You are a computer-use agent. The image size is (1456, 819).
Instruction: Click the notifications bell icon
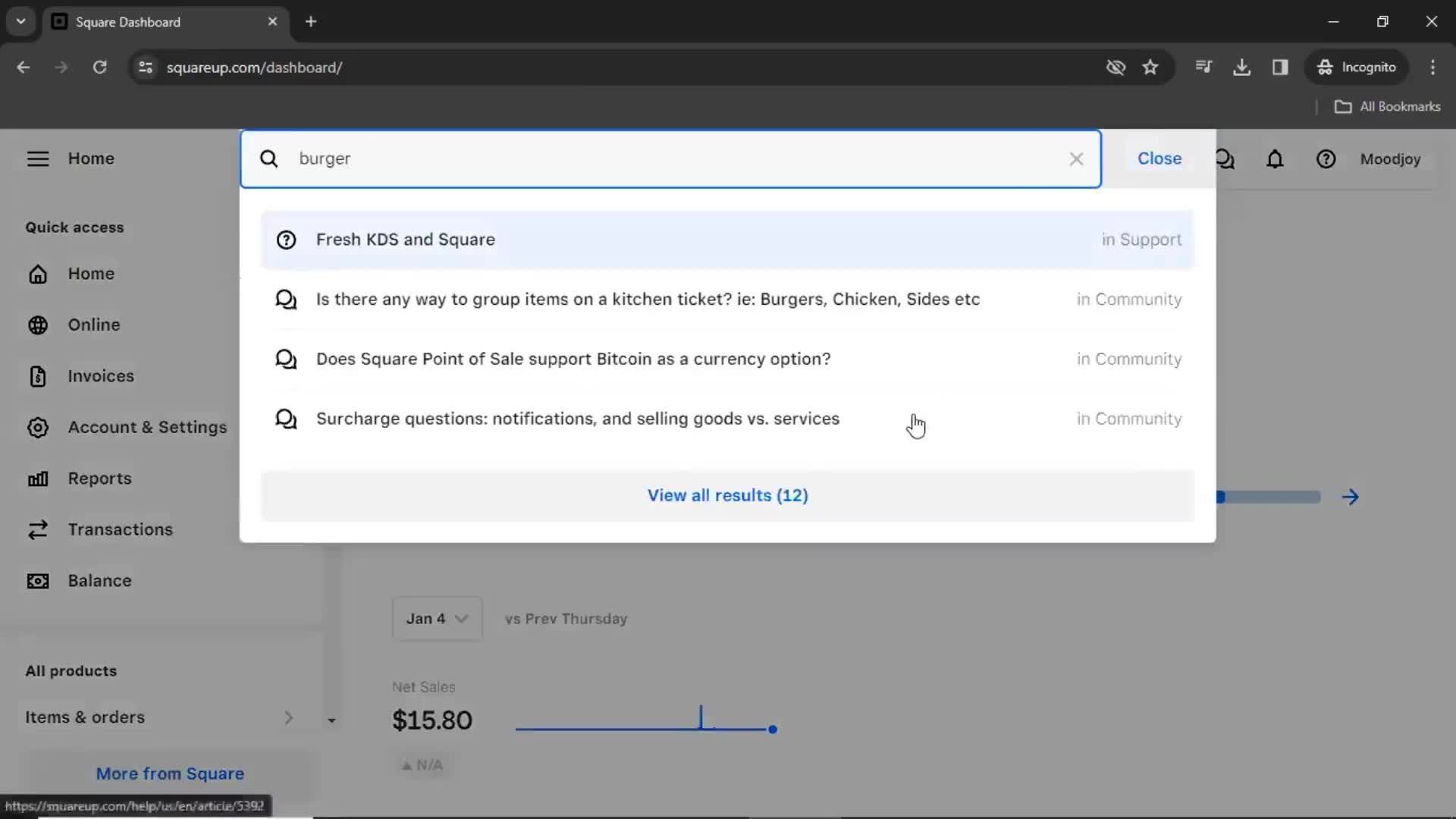(x=1275, y=159)
